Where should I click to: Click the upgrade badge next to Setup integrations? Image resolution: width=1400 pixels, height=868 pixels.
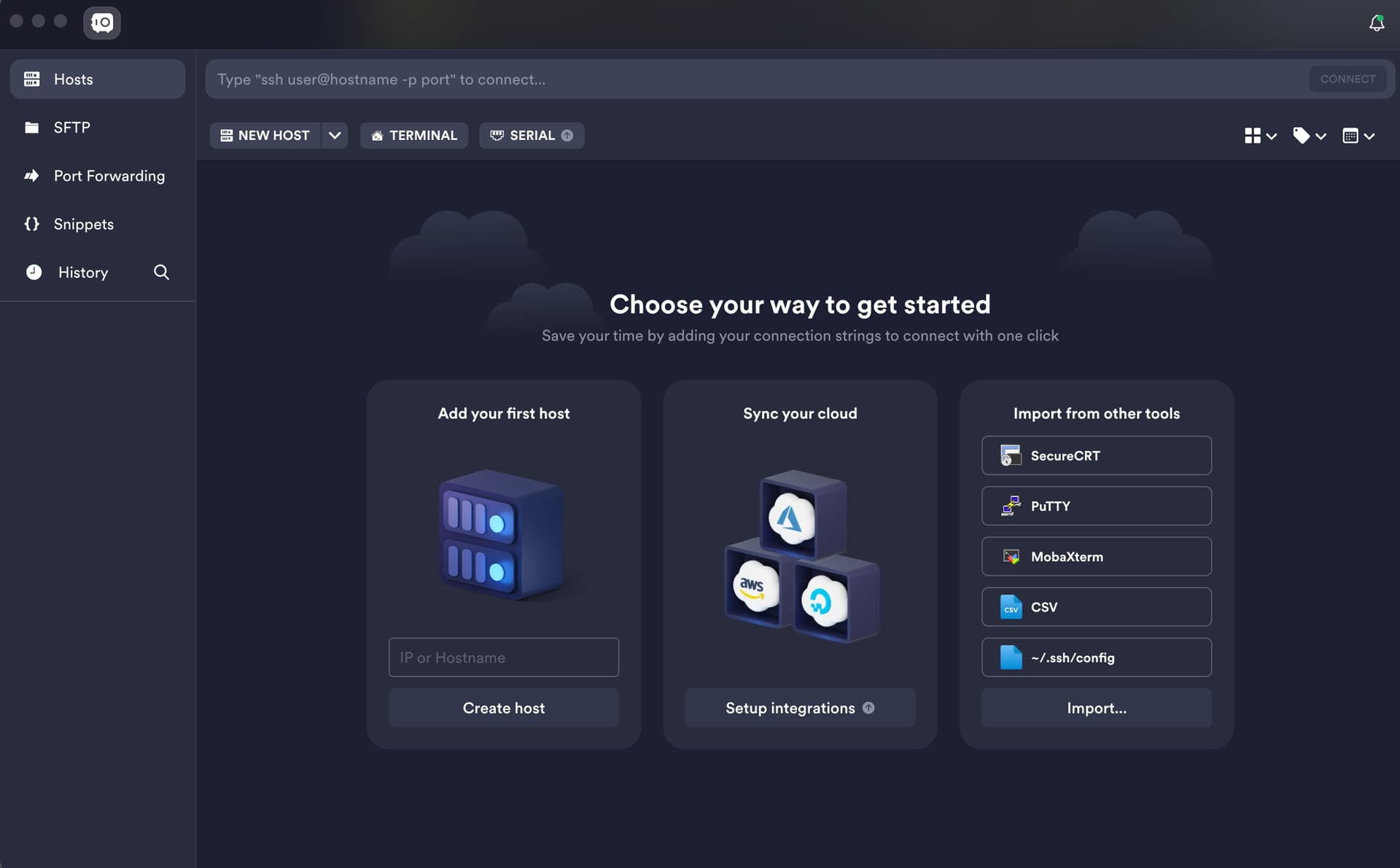(868, 708)
